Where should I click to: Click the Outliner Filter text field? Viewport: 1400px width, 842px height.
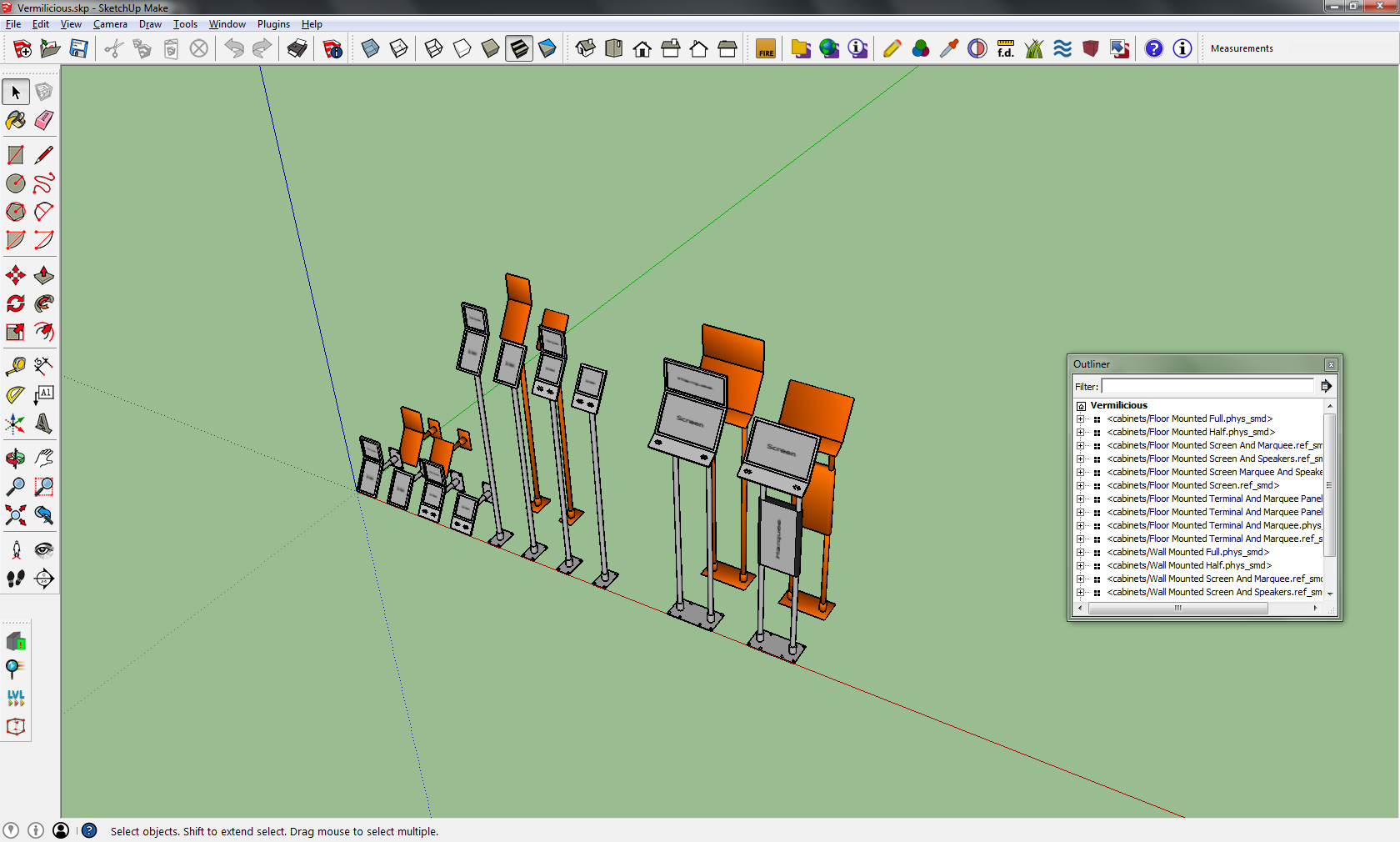point(1207,386)
